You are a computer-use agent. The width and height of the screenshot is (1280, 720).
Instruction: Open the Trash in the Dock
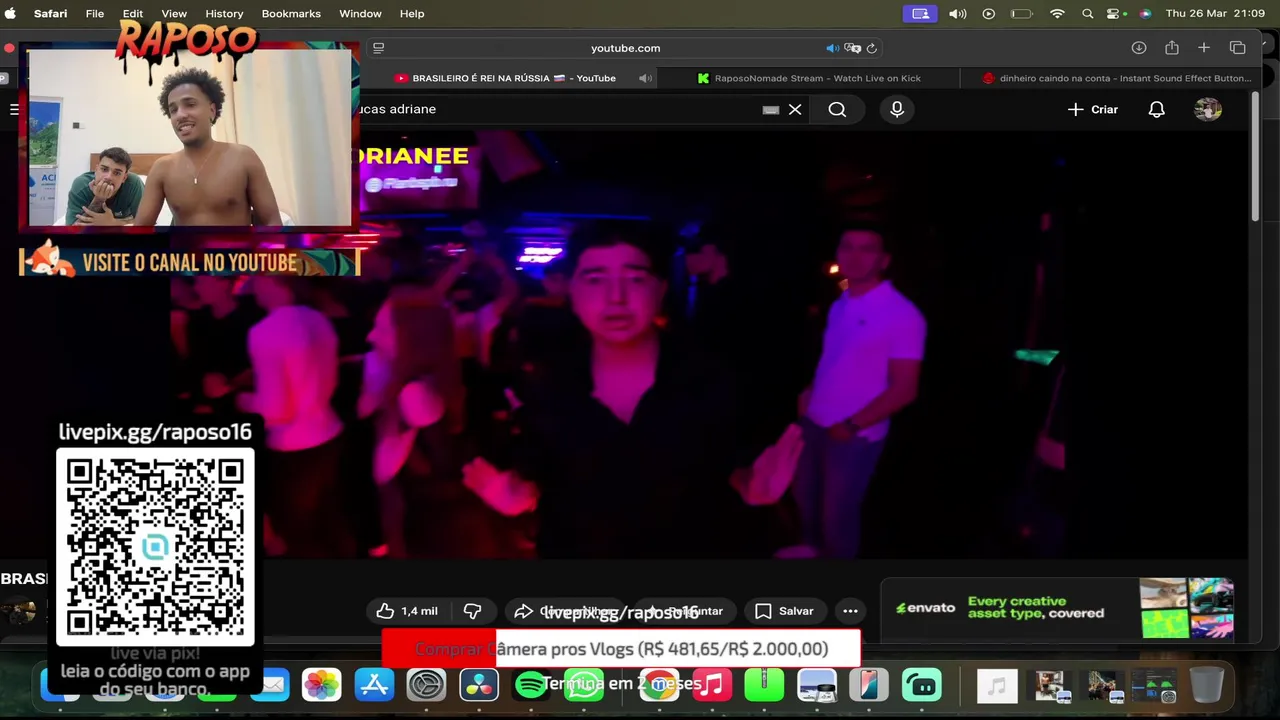[1207, 685]
